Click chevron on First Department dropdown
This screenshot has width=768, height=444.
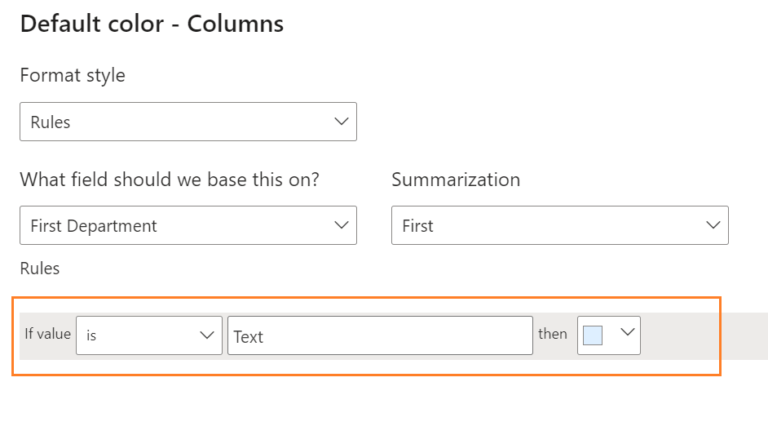(341, 225)
